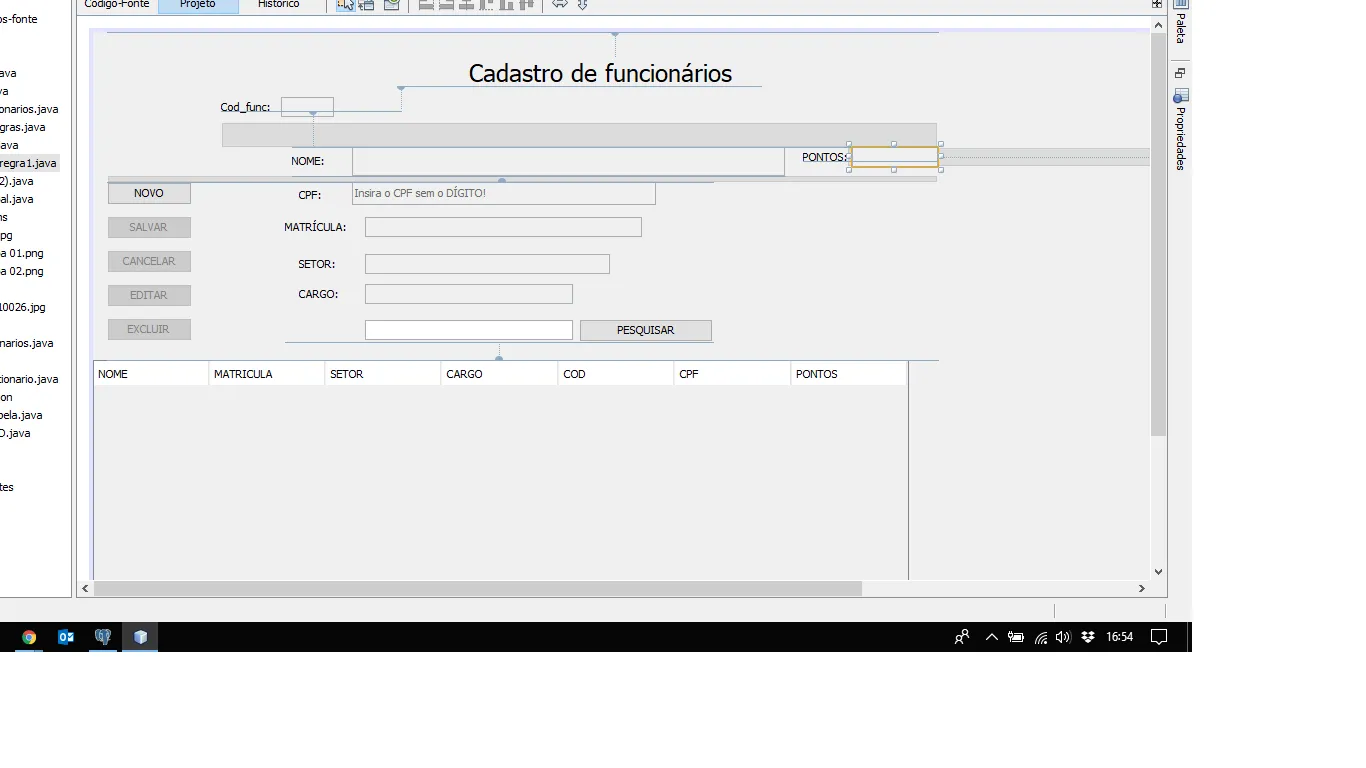The image size is (1366, 768).
Task: Select the CPF table column header
Action: pyautogui.click(x=733, y=374)
